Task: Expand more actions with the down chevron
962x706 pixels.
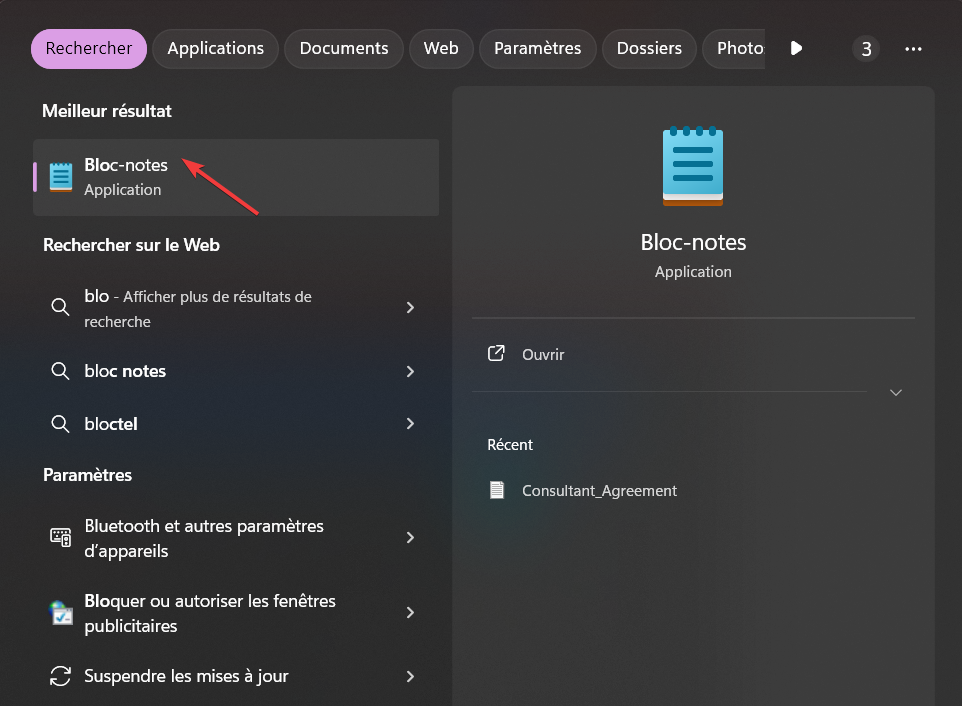Action: (x=896, y=393)
